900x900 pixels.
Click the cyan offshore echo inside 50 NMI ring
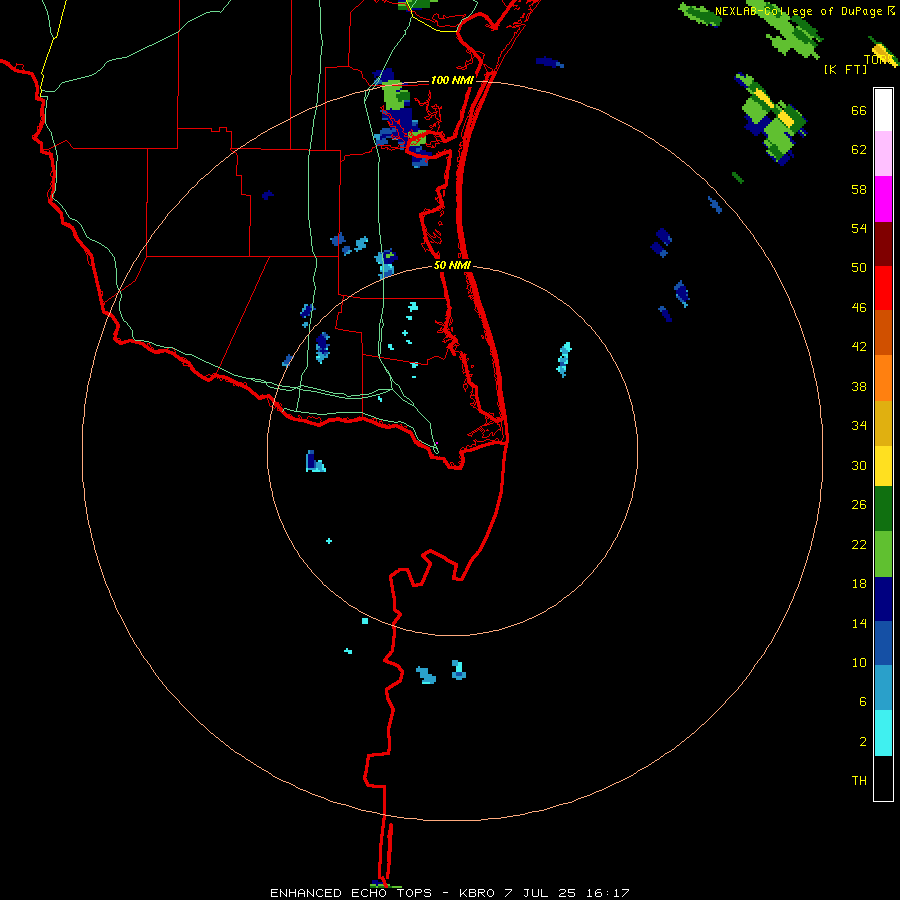point(564,359)
